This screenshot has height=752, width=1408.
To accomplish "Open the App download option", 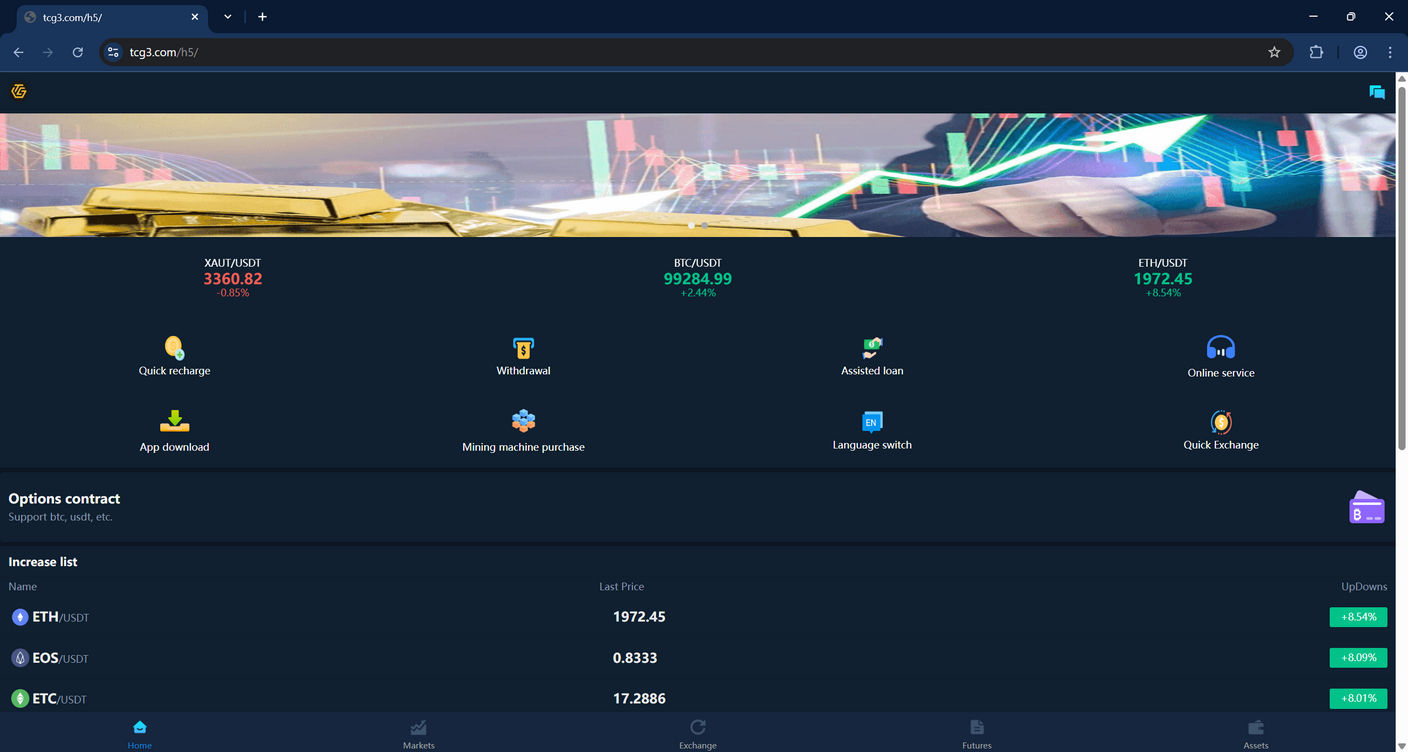I will (x=174, y=430).
